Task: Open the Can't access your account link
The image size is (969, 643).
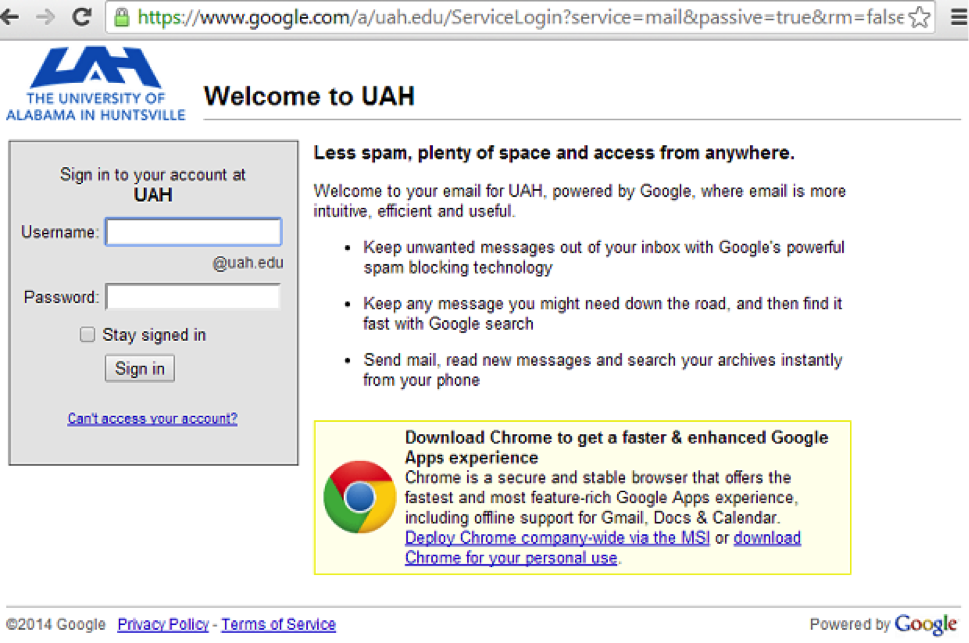Action: click(x=153, y=419)
